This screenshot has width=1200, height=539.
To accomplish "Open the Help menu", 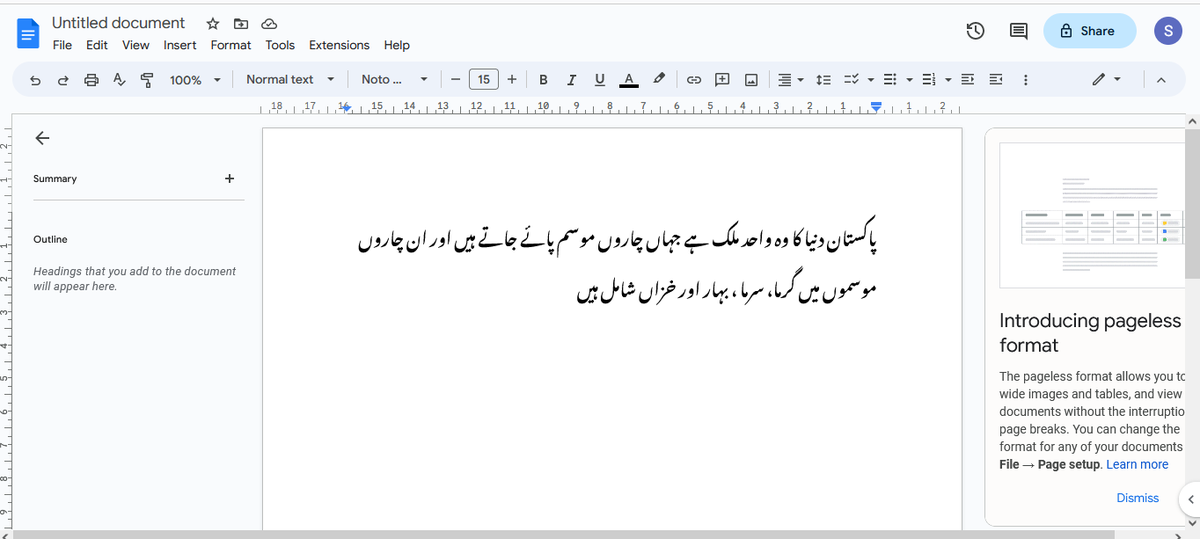I will coord(397,45).
